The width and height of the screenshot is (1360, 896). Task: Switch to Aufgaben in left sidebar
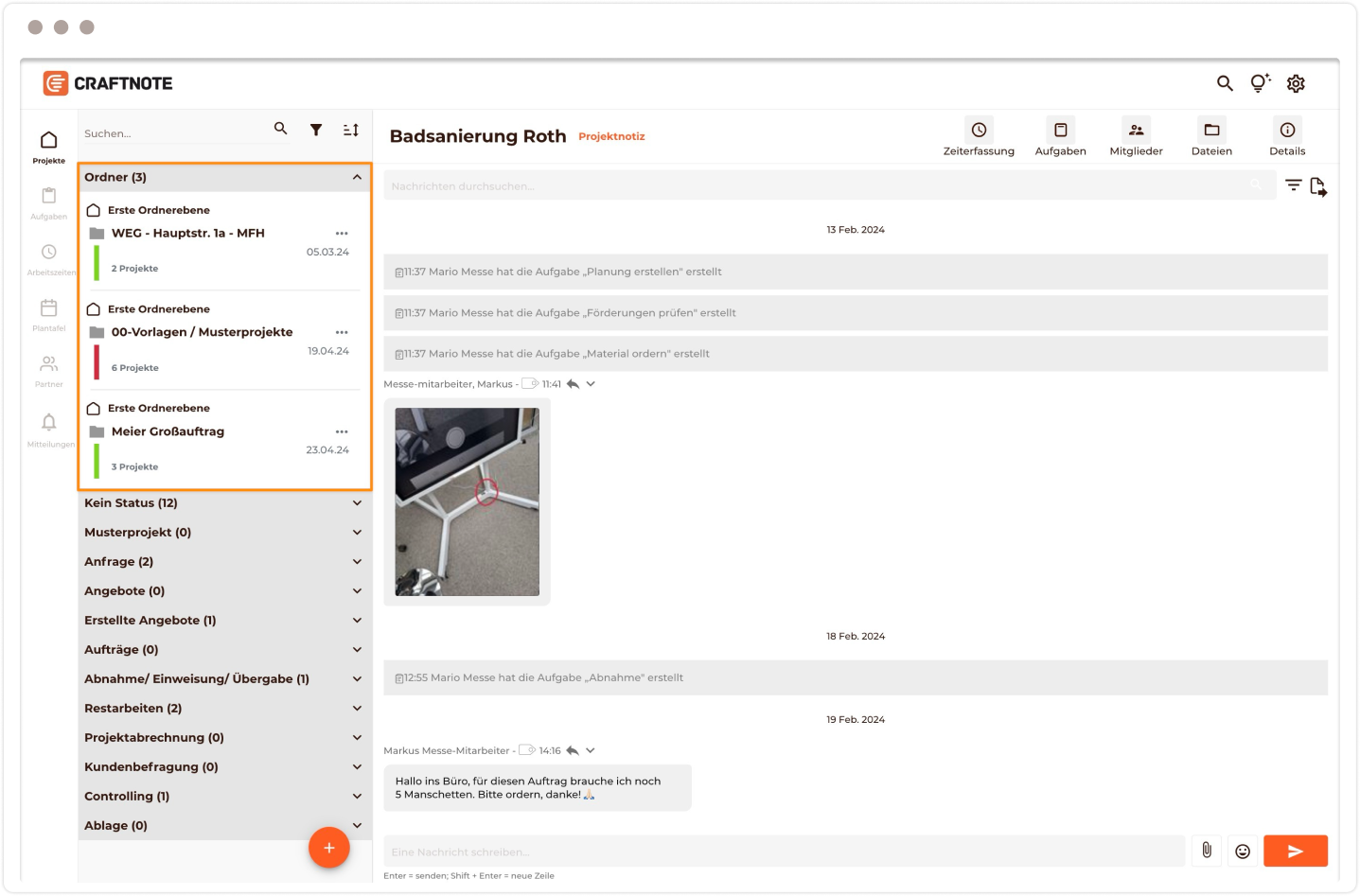(48, 197)
